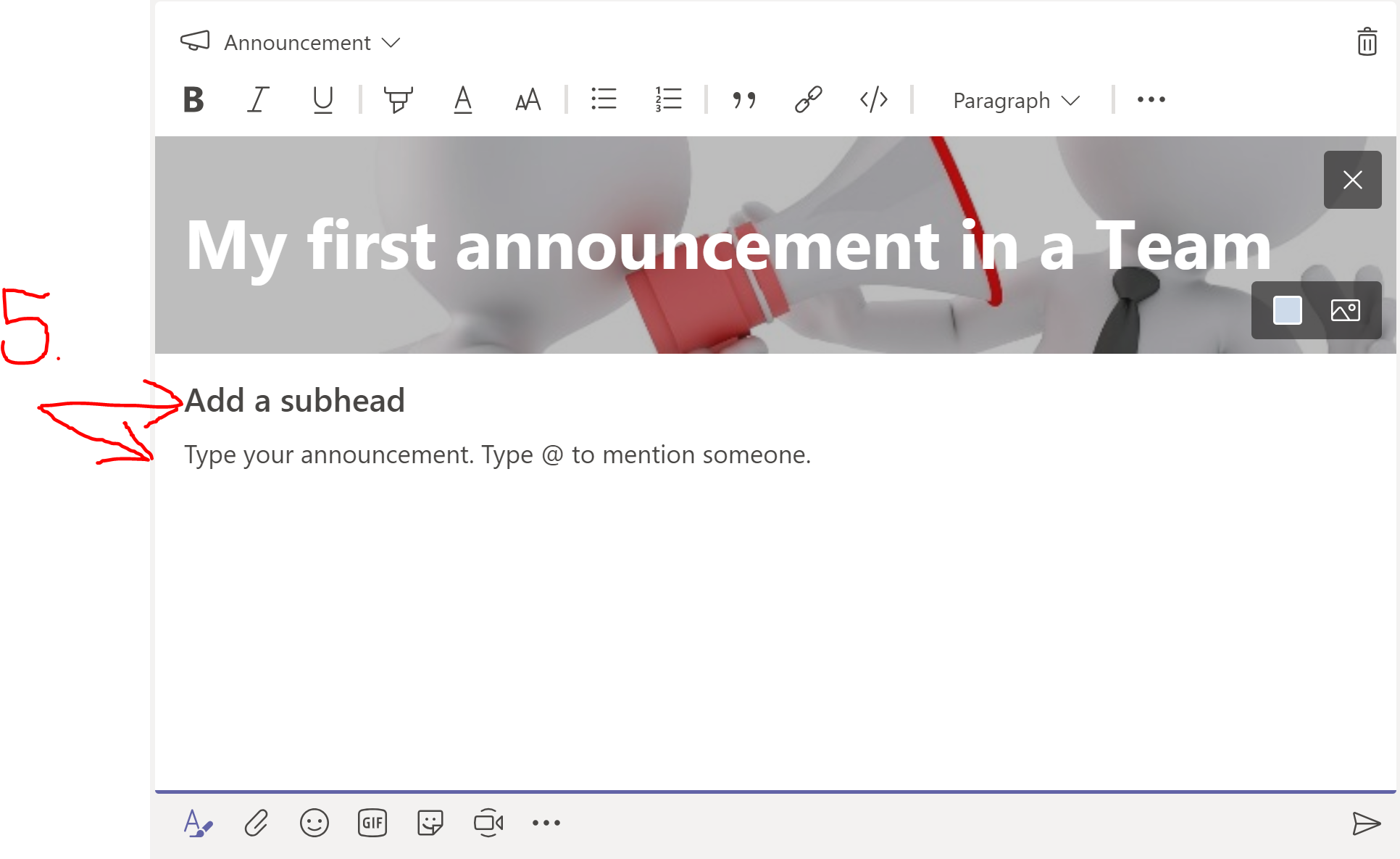
Task: Upload a banner background image
Action: tap(1346, 310)
